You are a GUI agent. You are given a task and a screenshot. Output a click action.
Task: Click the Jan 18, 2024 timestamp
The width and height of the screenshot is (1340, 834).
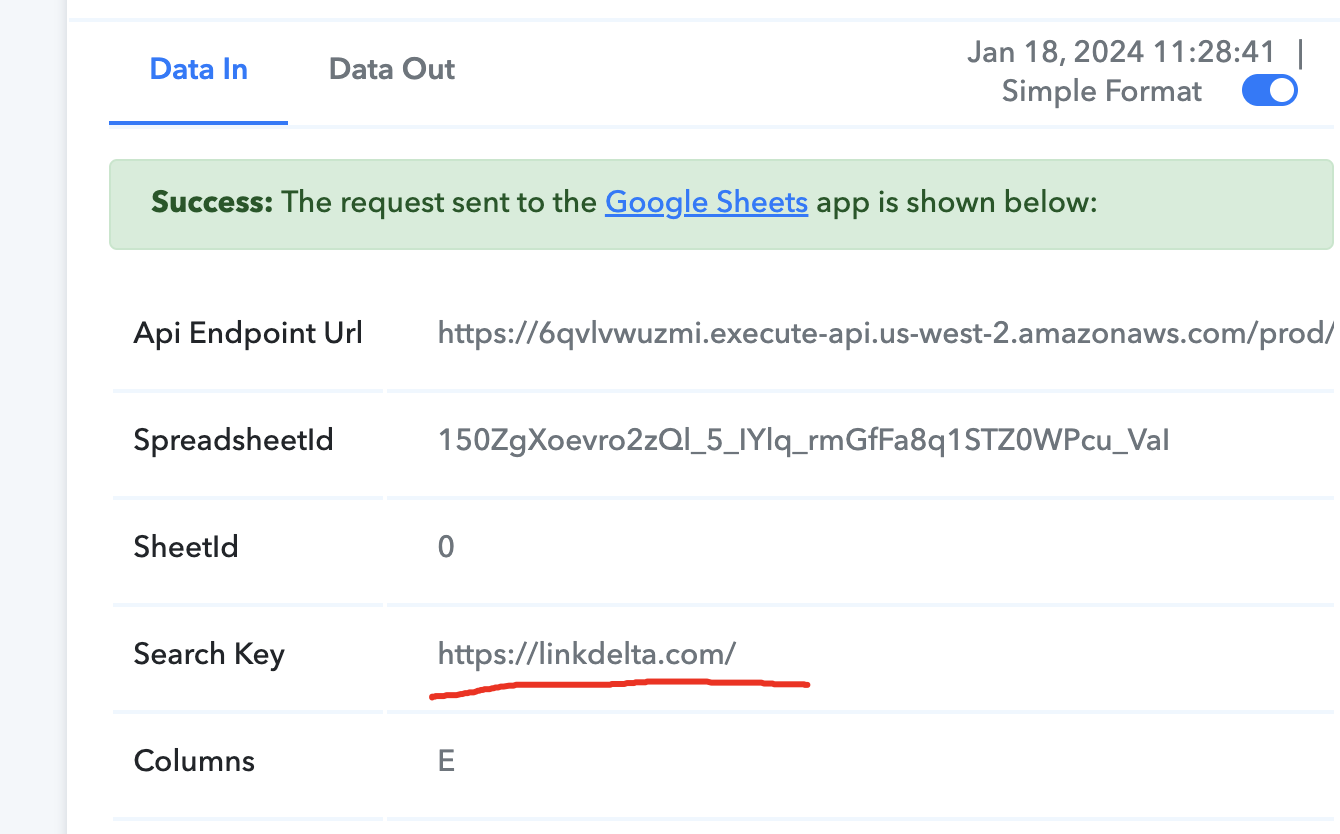pos(1121,52)
